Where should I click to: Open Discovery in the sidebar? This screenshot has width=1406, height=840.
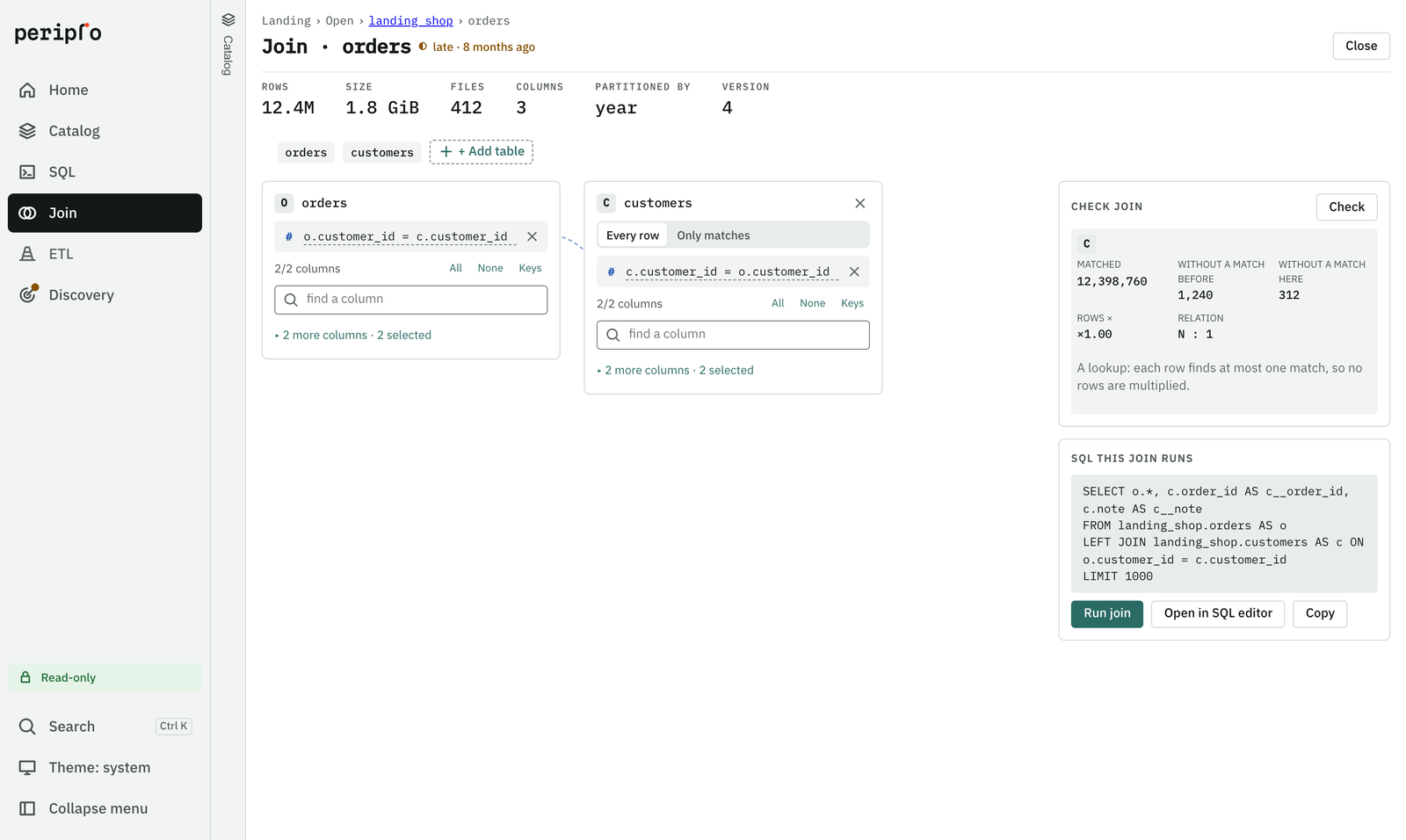105,295
